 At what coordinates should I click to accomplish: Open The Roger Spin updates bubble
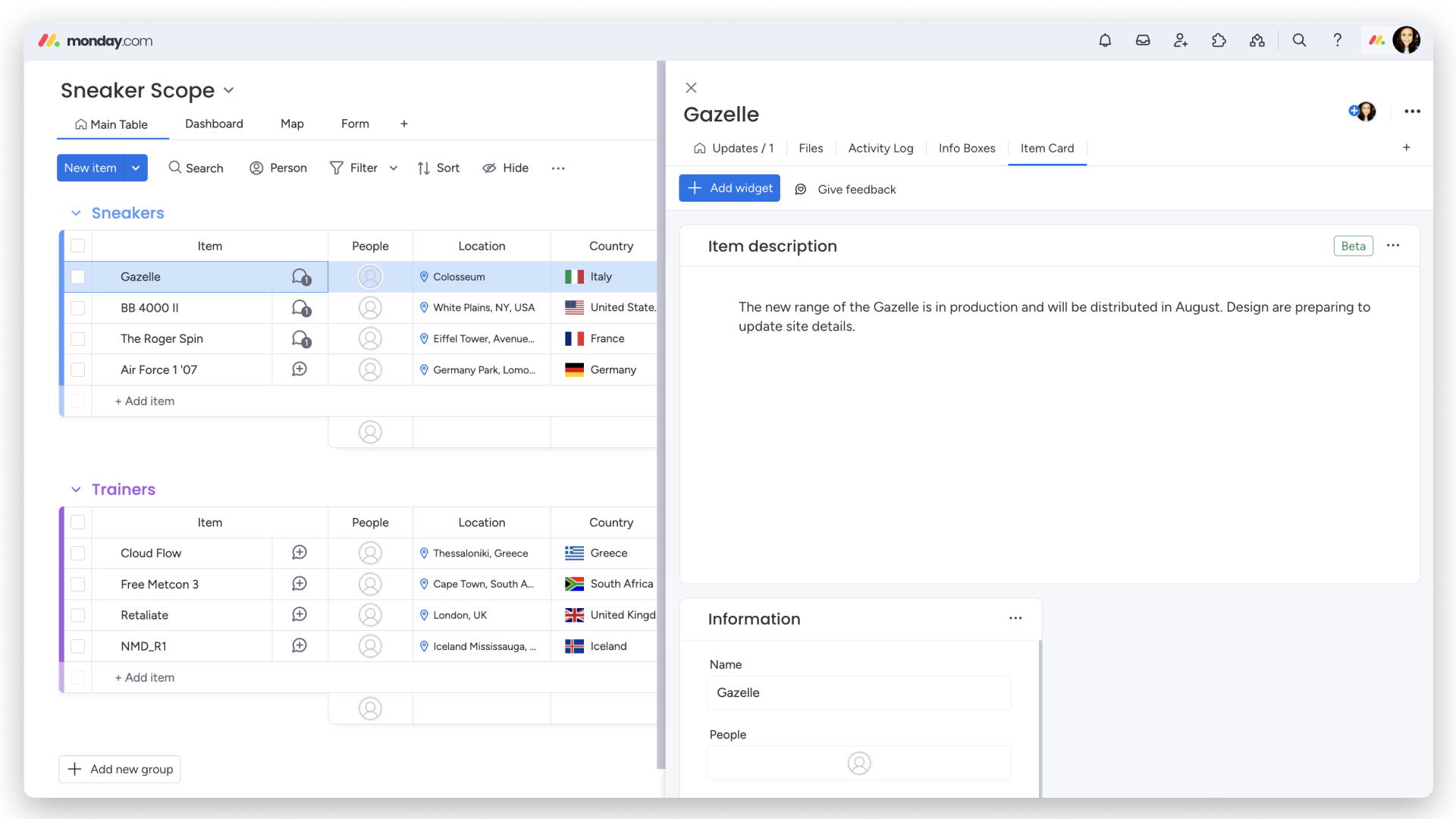click(301, 339)
